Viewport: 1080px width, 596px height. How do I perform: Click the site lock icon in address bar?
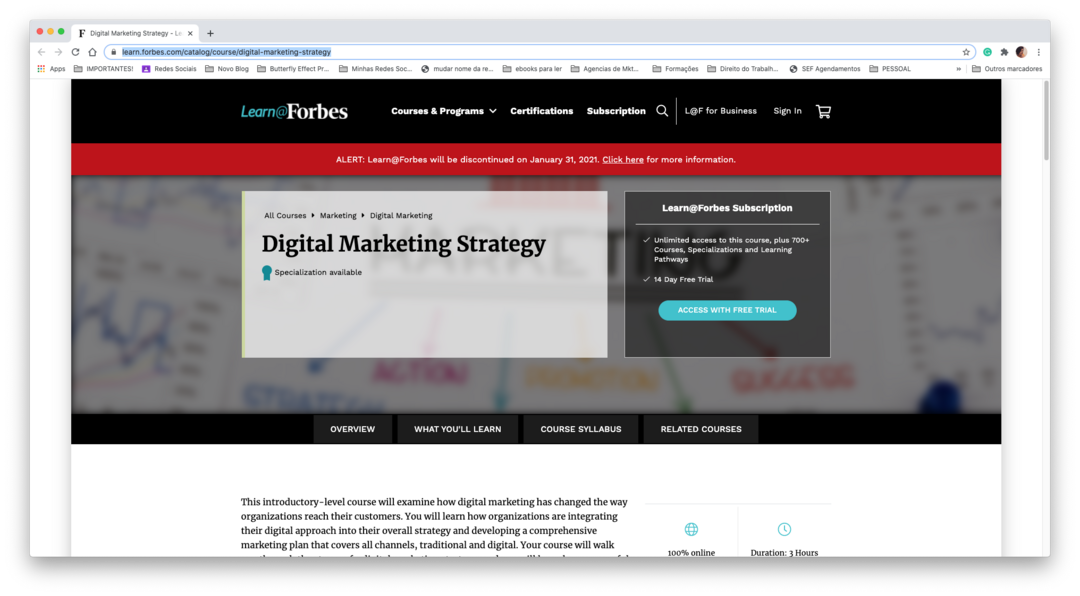pos(114,52)
